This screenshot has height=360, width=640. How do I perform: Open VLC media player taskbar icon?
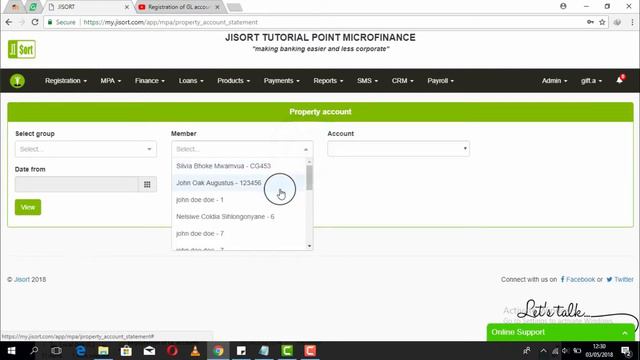click(196, 351)
